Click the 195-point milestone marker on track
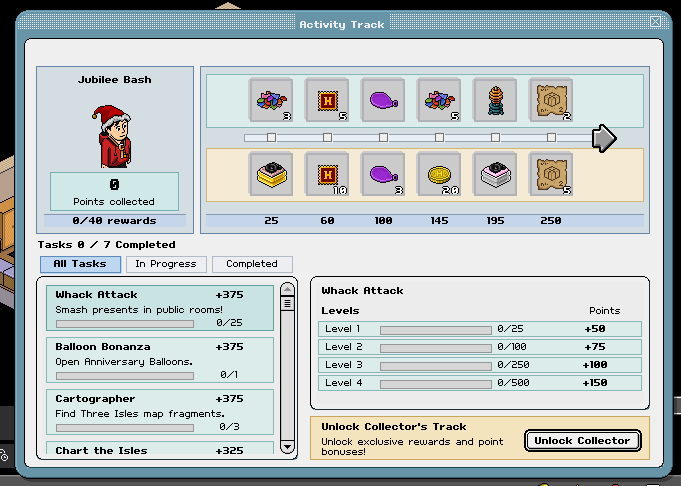The width and height of the screenshot is (681, 486). point(496,138)
